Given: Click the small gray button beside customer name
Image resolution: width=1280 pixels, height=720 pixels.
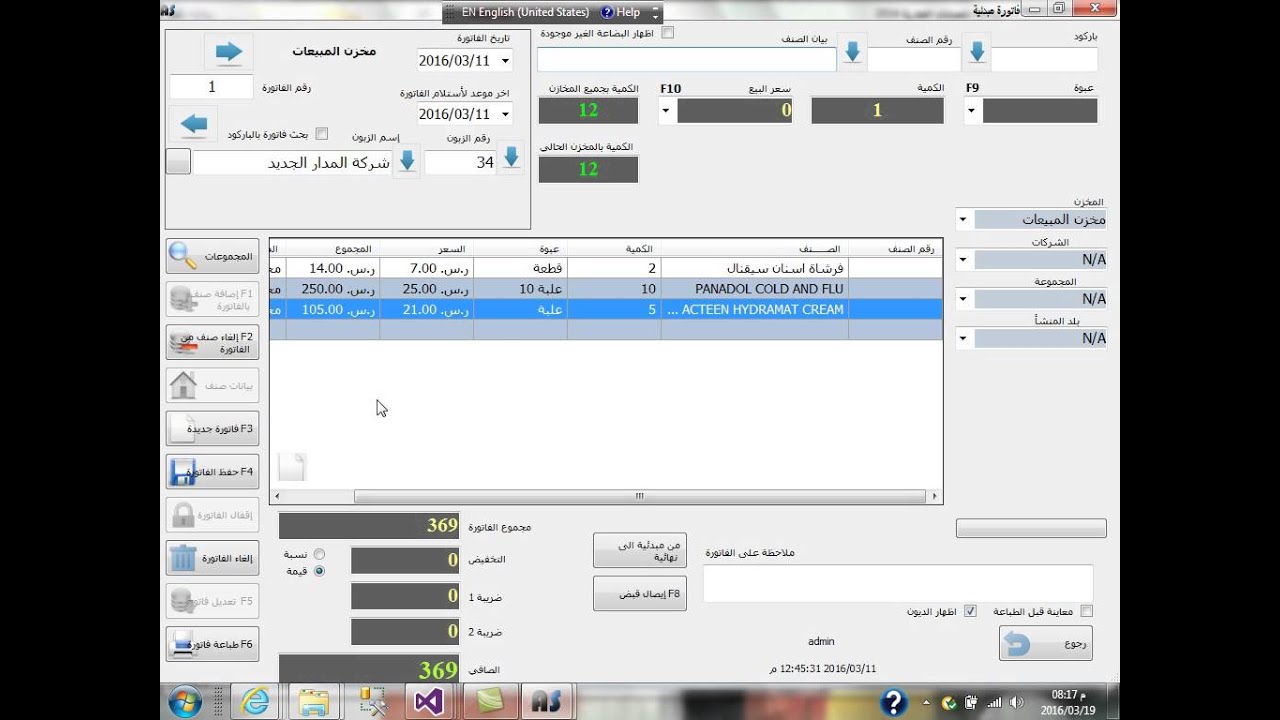Looking at the screenshot, I should pyautogui.click(x=178, y=161).
